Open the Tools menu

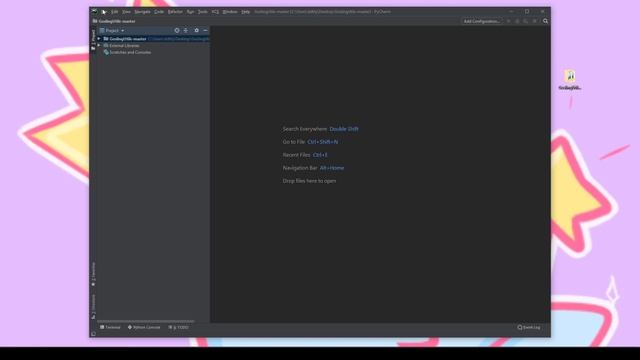[x=202, y=12]
